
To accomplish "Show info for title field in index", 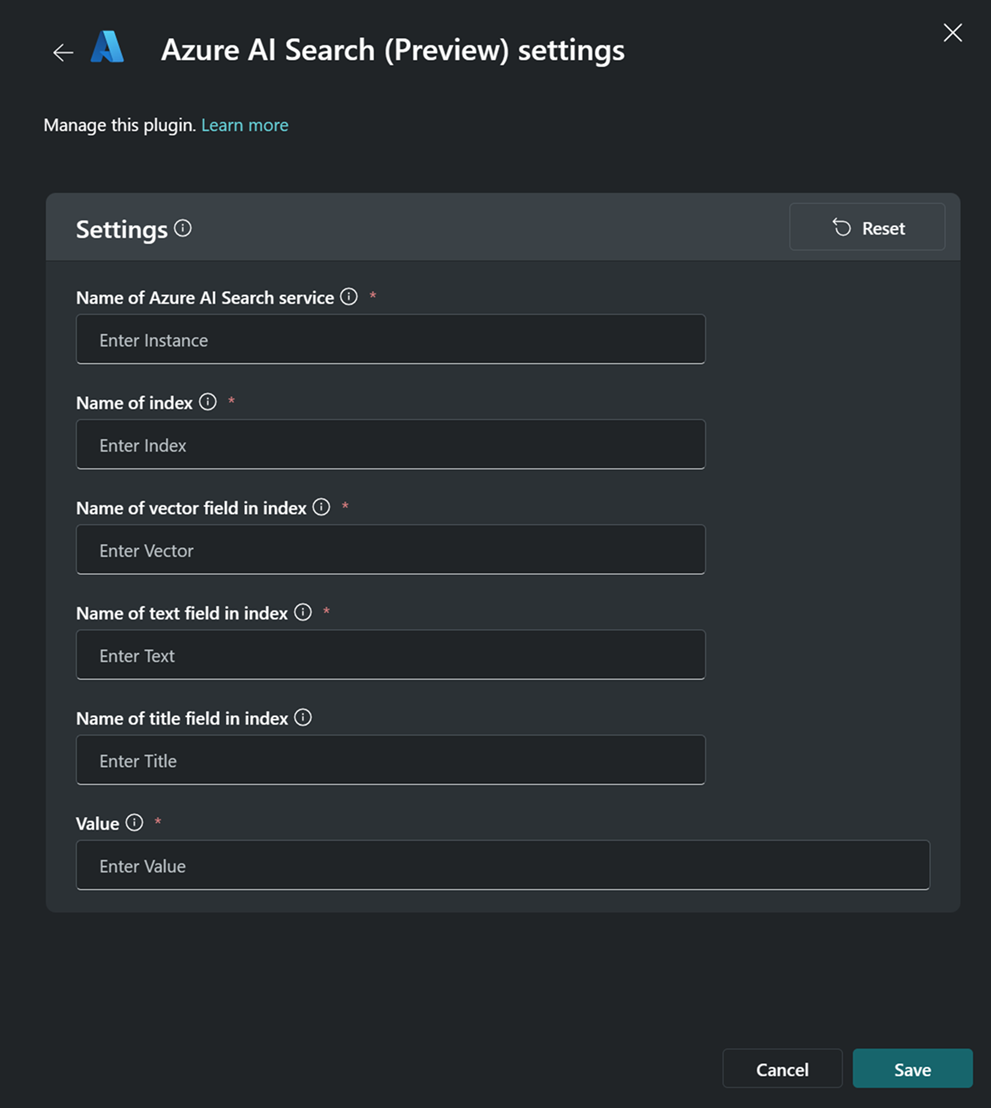I will pos(303,717).
